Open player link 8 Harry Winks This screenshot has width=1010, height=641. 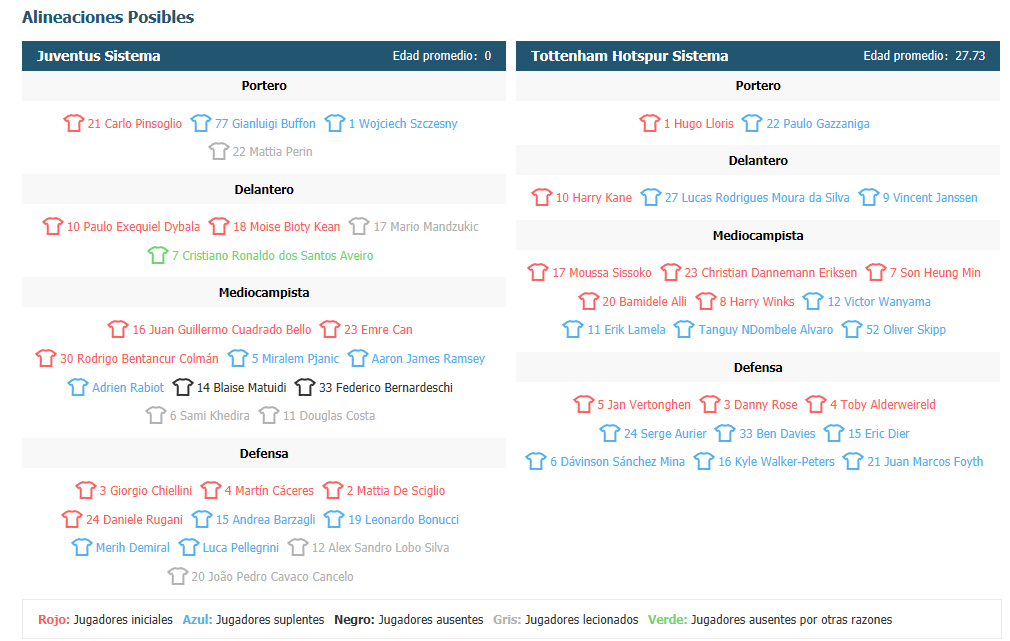coord(757,301)
